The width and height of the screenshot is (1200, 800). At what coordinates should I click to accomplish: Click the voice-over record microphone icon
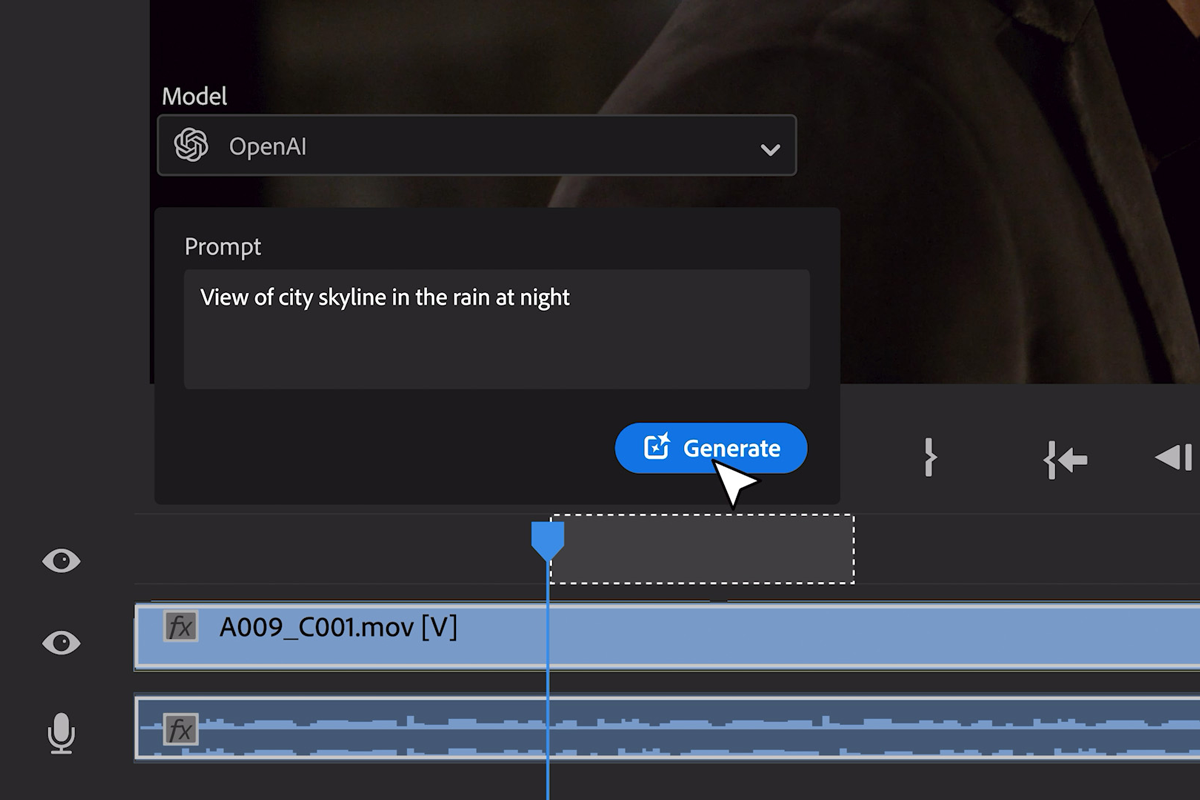click(61, 733)
